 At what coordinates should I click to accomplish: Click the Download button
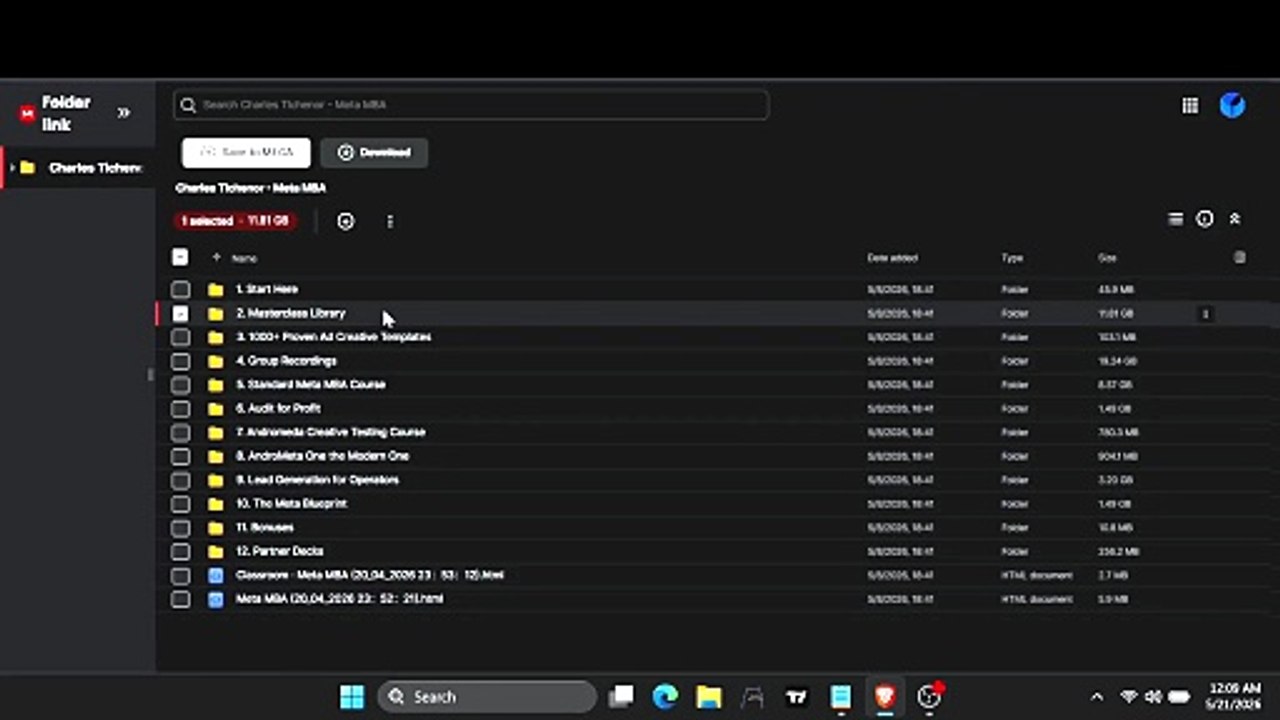pos(374,152)
